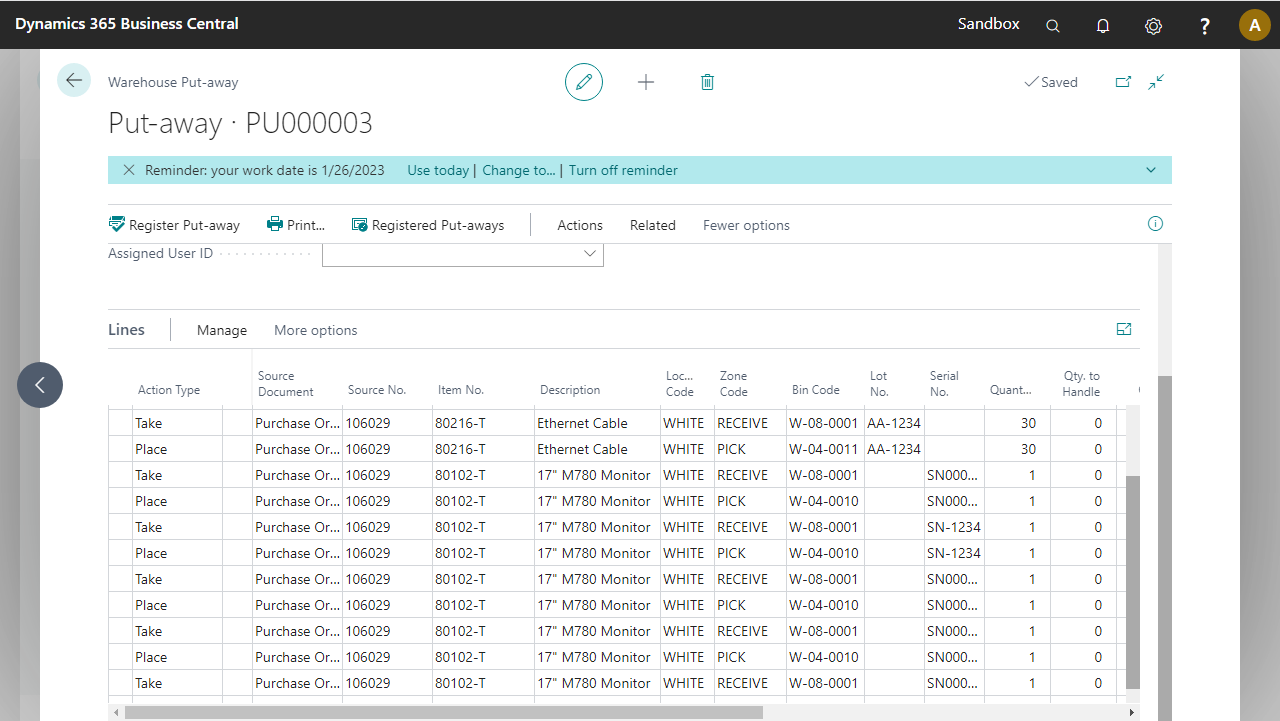The image size is (1280, 721).
Task: Open the Related menu
Action: pyautogui.click(x=653, y=225)
